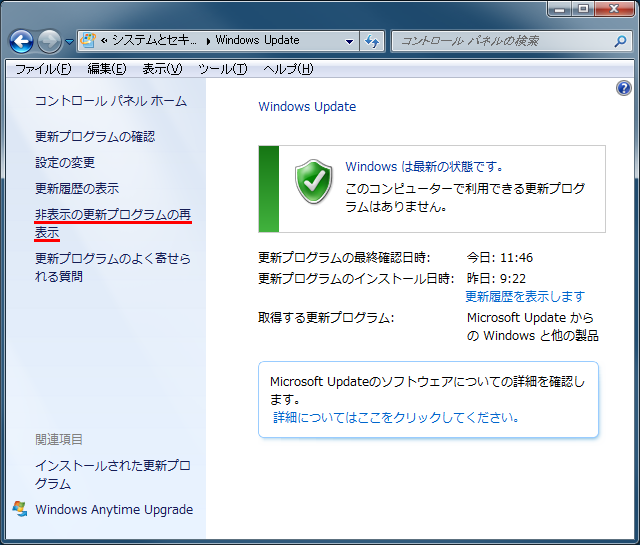This screenshot has width=640, height=545.
Task: Click the blue help question mark icon
Action: click(x=624, y=89)
